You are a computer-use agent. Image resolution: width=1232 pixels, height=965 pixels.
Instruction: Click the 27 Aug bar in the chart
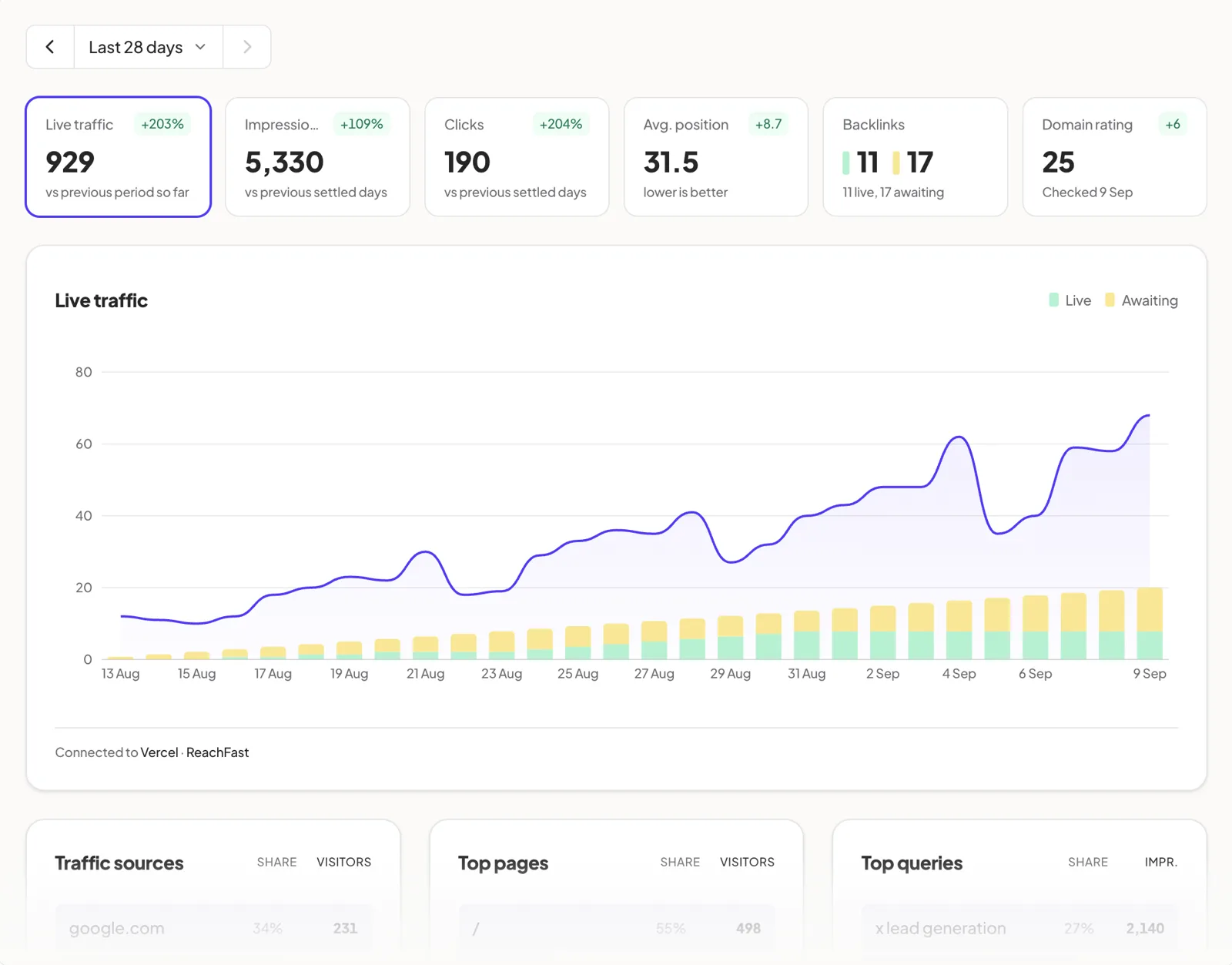pos(654,640)
